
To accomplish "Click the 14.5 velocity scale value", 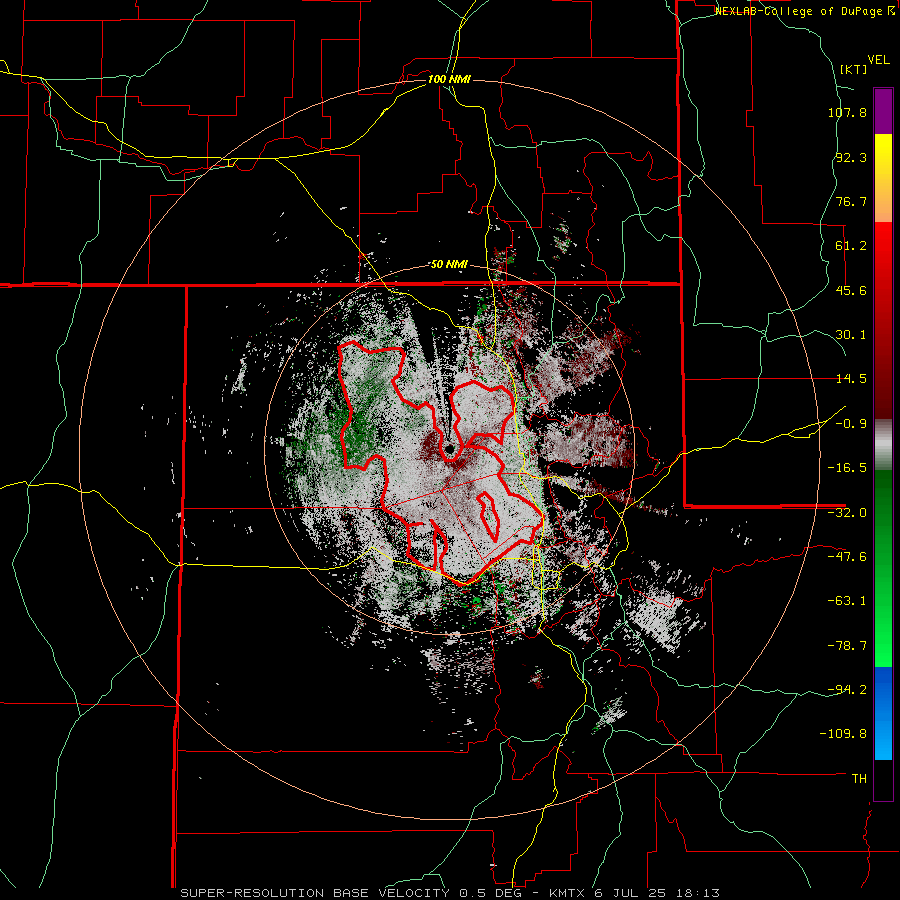I will (851, 379).
